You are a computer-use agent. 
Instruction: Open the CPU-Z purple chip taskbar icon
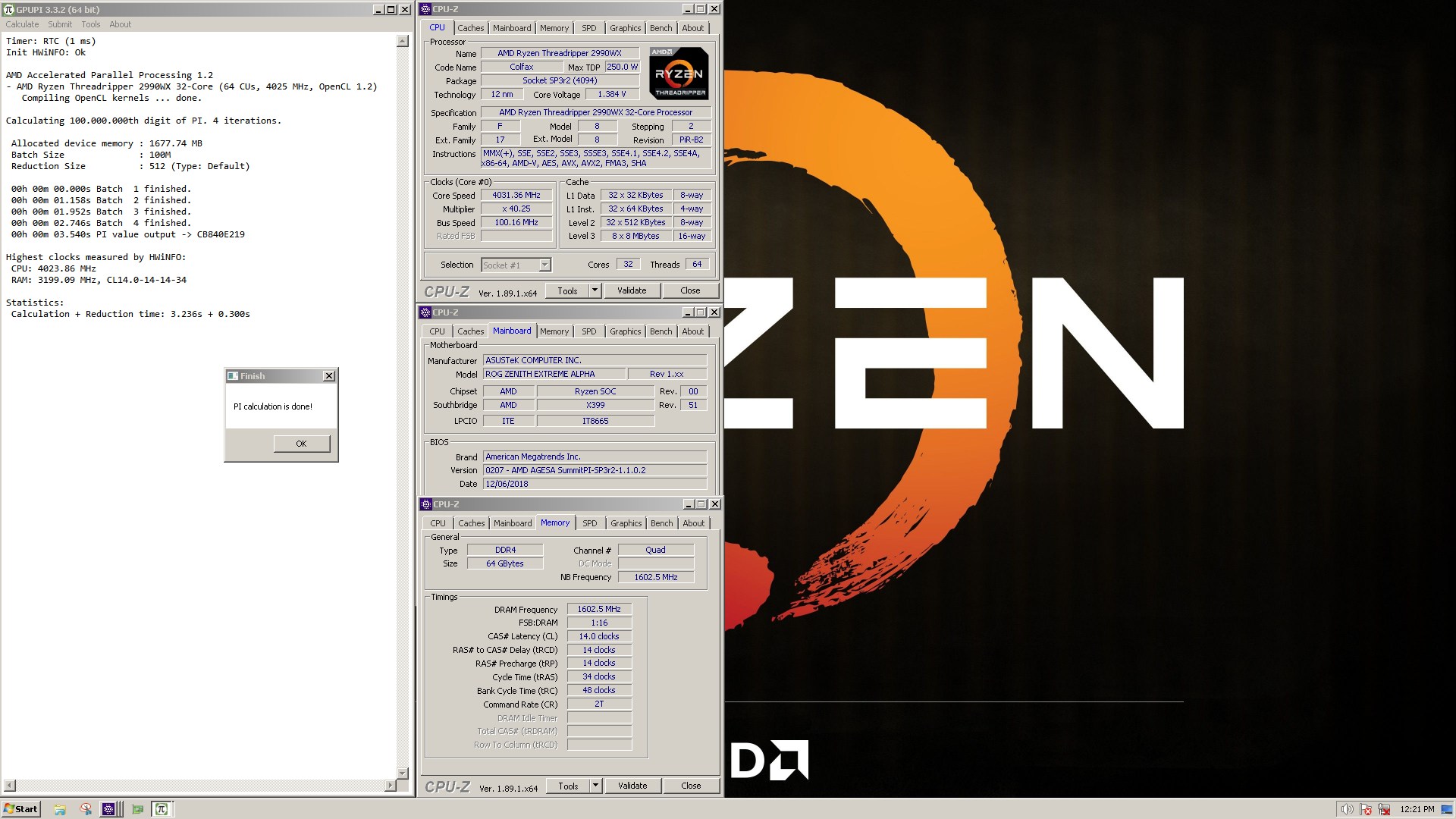[108, 809]
